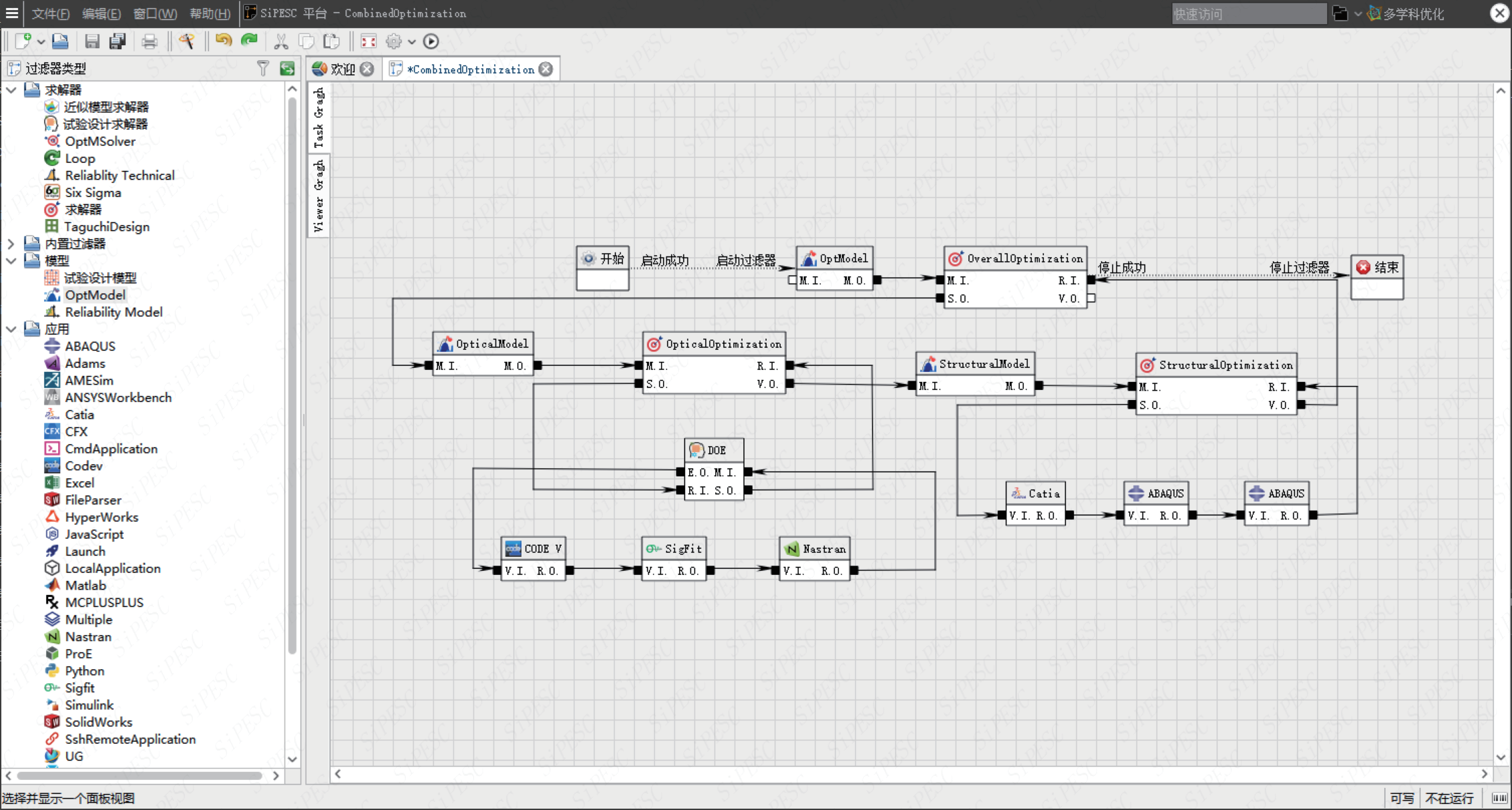Click the Print toolbar icon
The image size is (1512, 810).
tap(150, 42)
